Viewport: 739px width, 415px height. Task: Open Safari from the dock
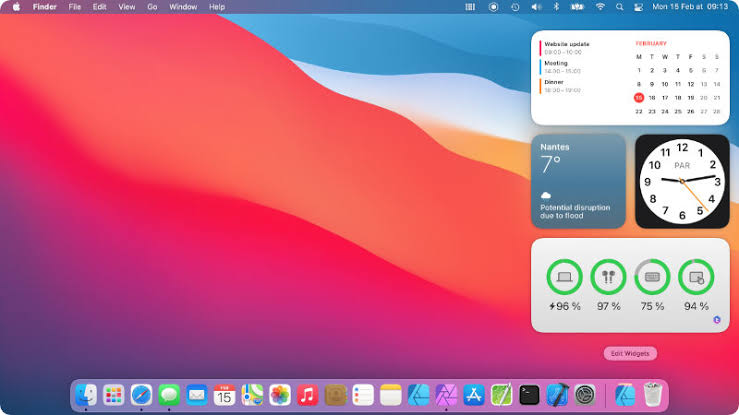pyautogui.click(x=141, y=395)
